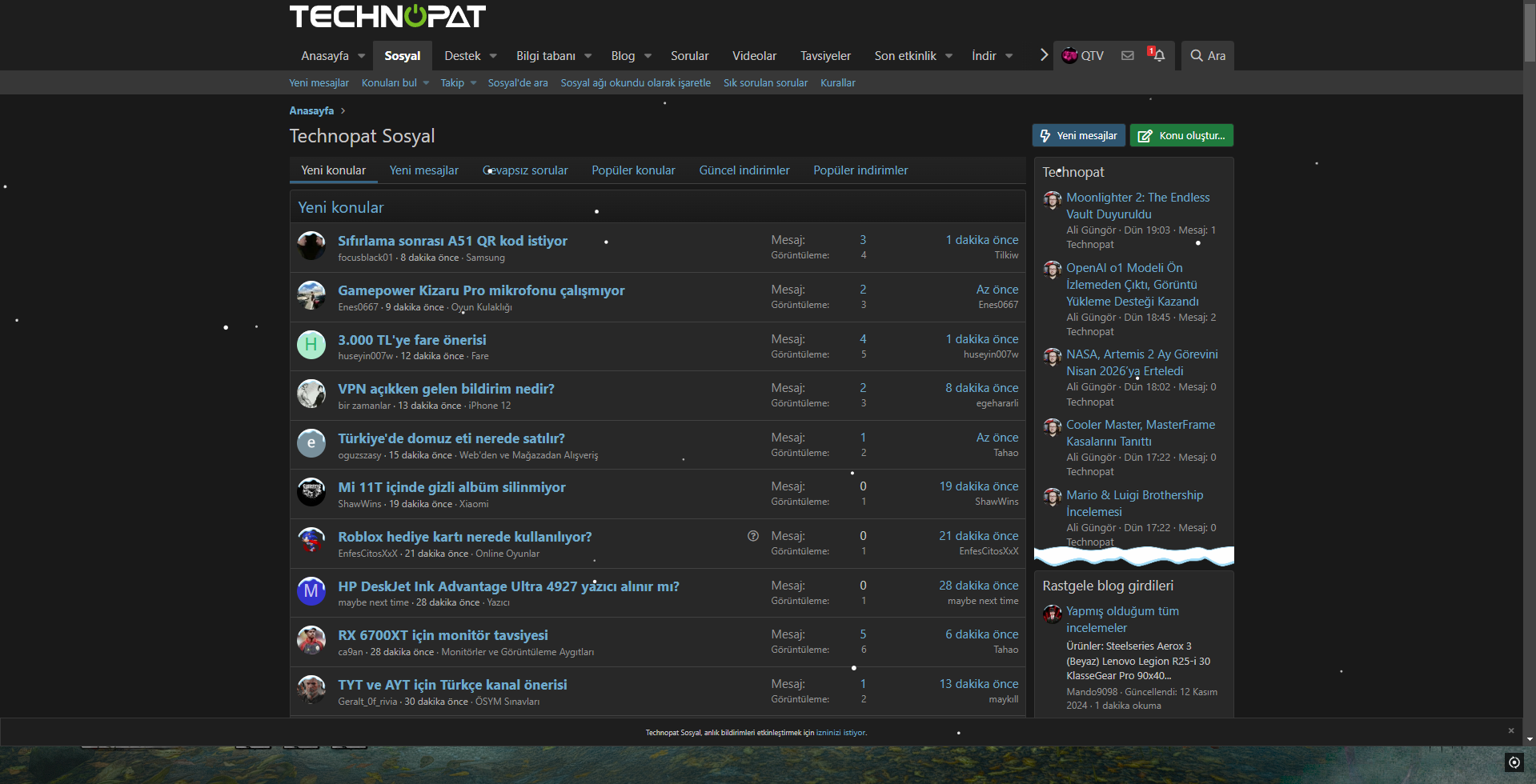Screen dimensions: 1536x784
Task: Open Geralt_0f_rivia's avatar on the TYT thread
Action: pyautogui.click(x=311, y=690)
